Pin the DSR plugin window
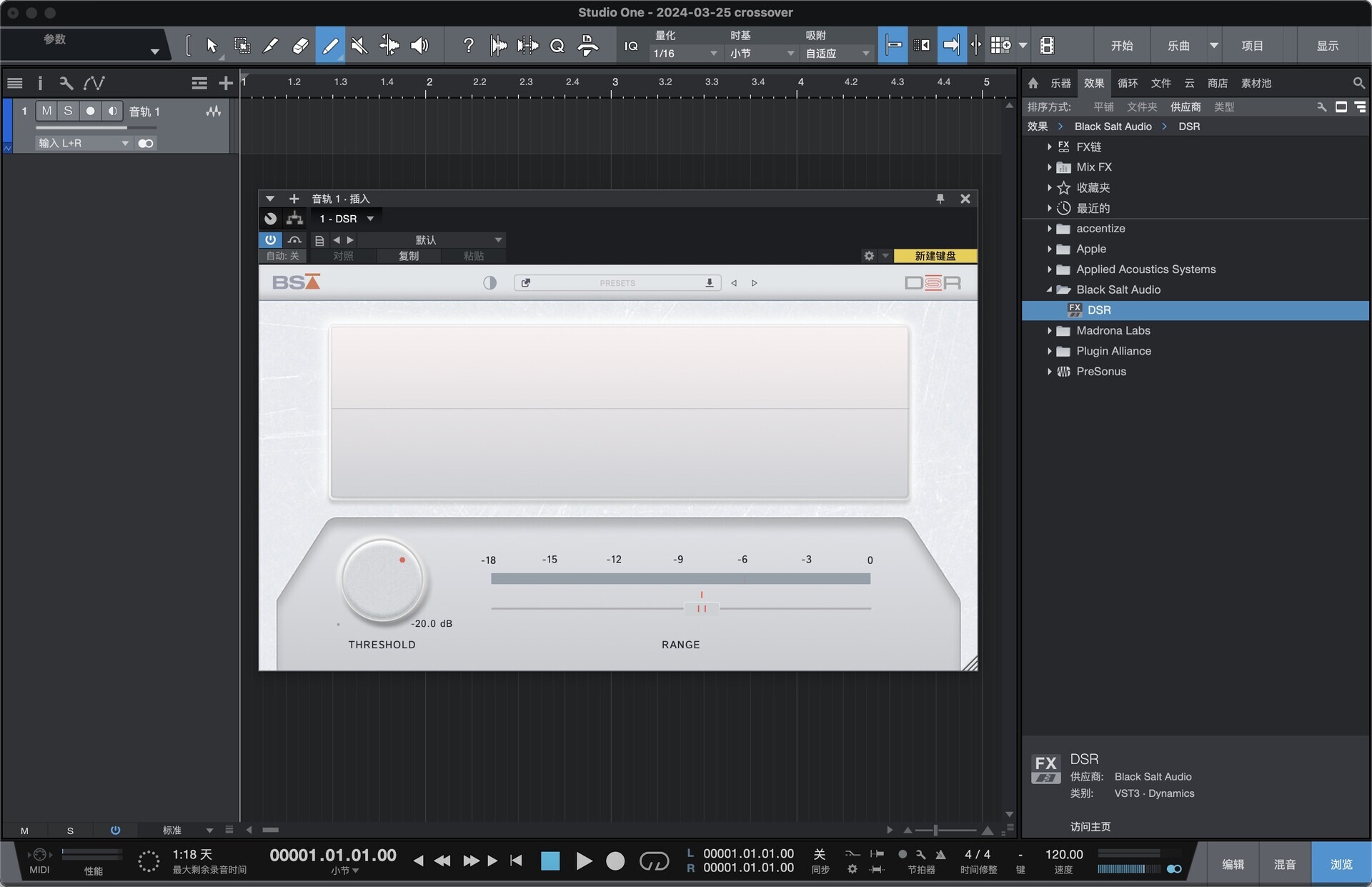Screen dimensions: 1372x887 (x=940, y=199)
